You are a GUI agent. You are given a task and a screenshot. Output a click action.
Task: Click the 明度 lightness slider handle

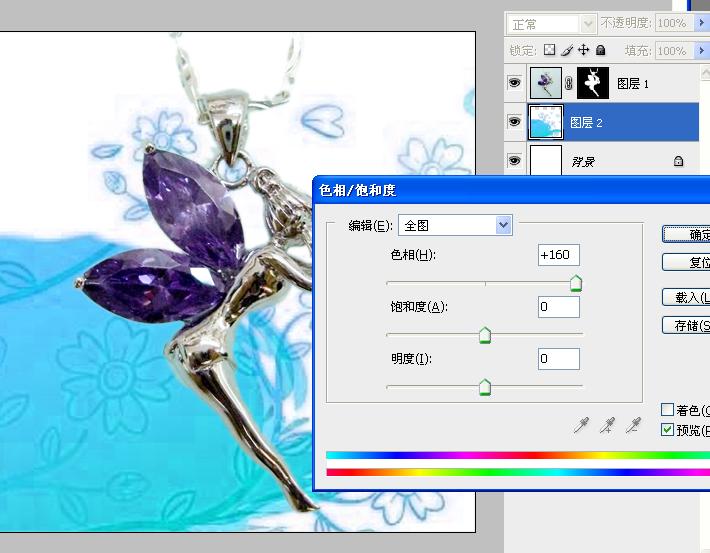485,387
